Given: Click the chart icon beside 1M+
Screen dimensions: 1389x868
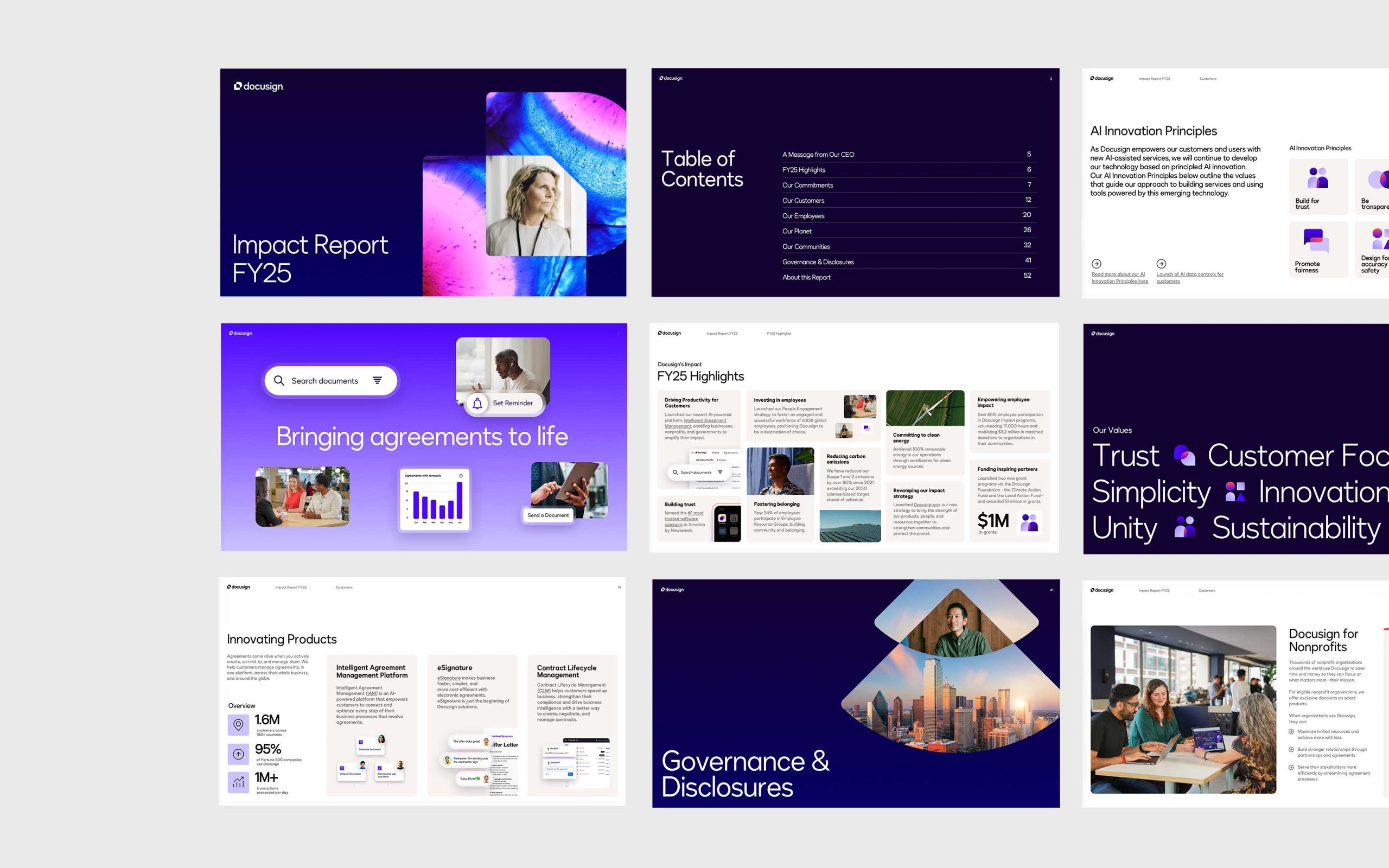Looking at the screenshot, I should tap(238, 782).
